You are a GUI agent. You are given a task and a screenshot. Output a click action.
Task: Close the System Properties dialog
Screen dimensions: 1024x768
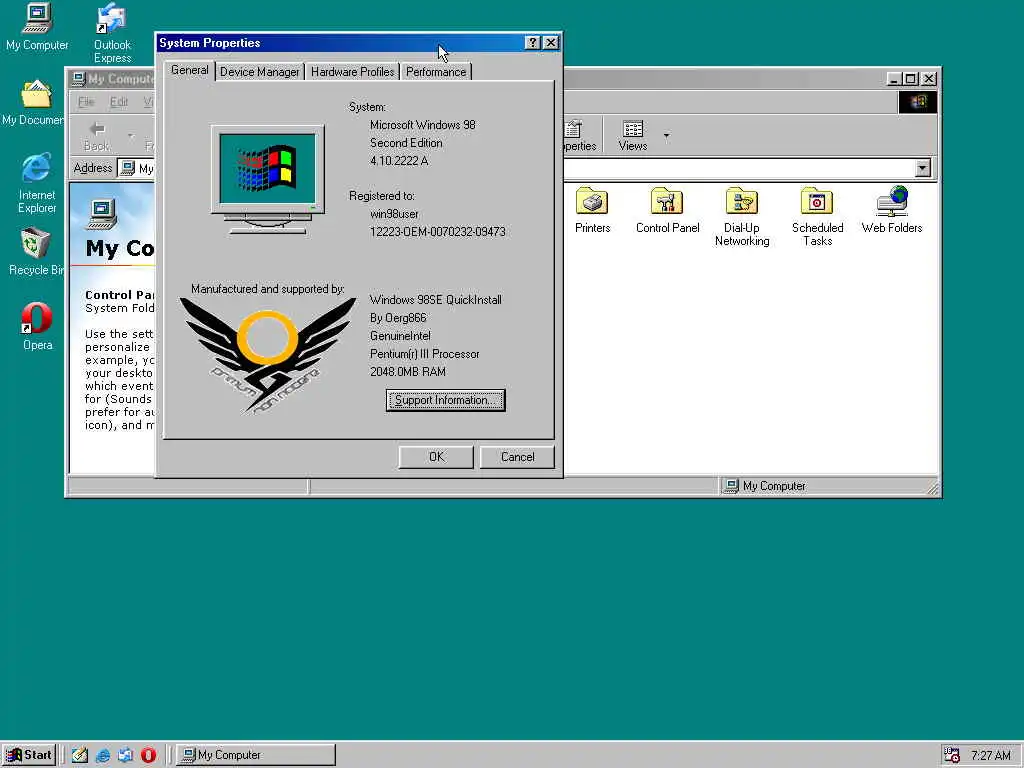click(551, 42)
